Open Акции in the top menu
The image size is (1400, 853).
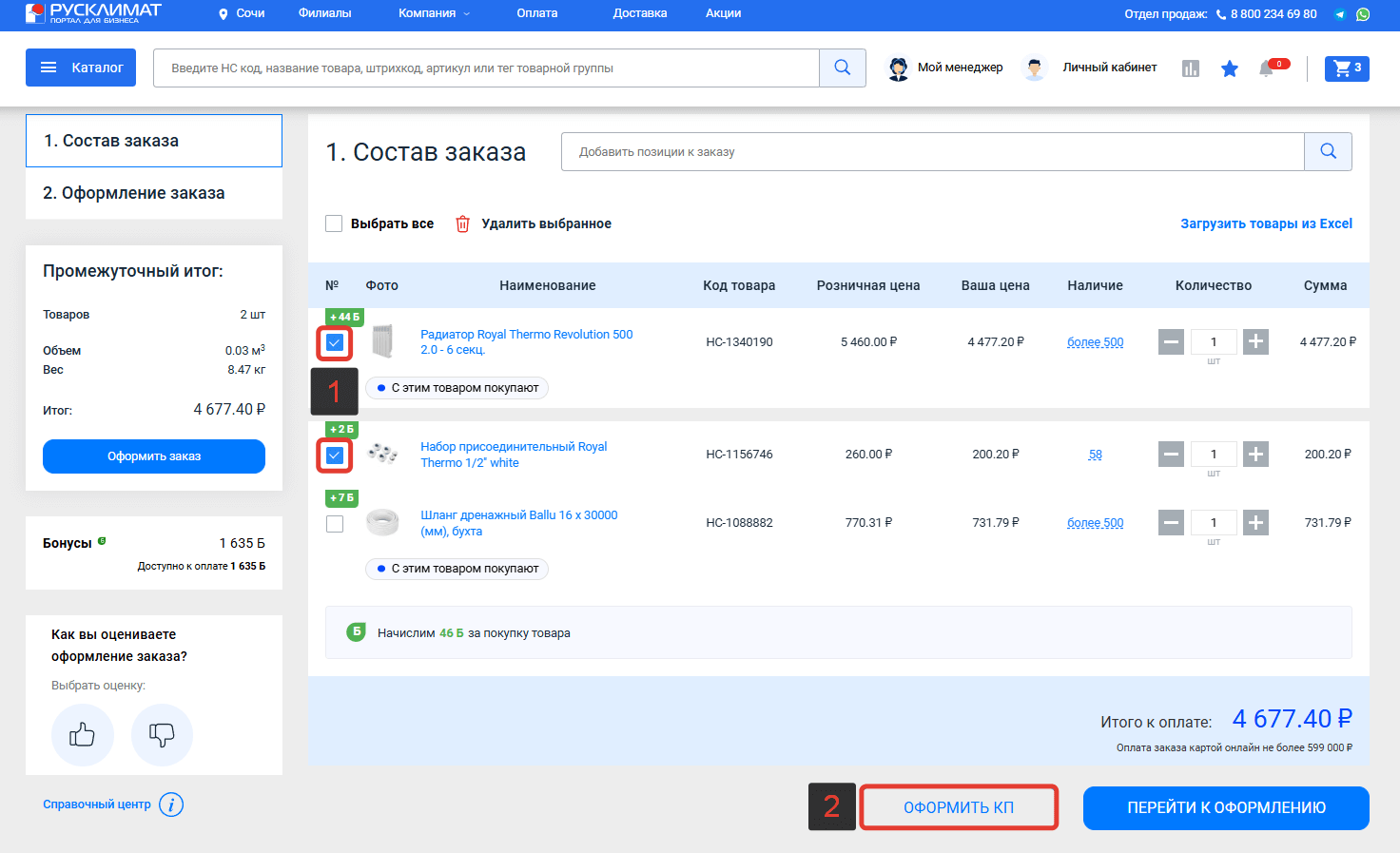[723, 13]
